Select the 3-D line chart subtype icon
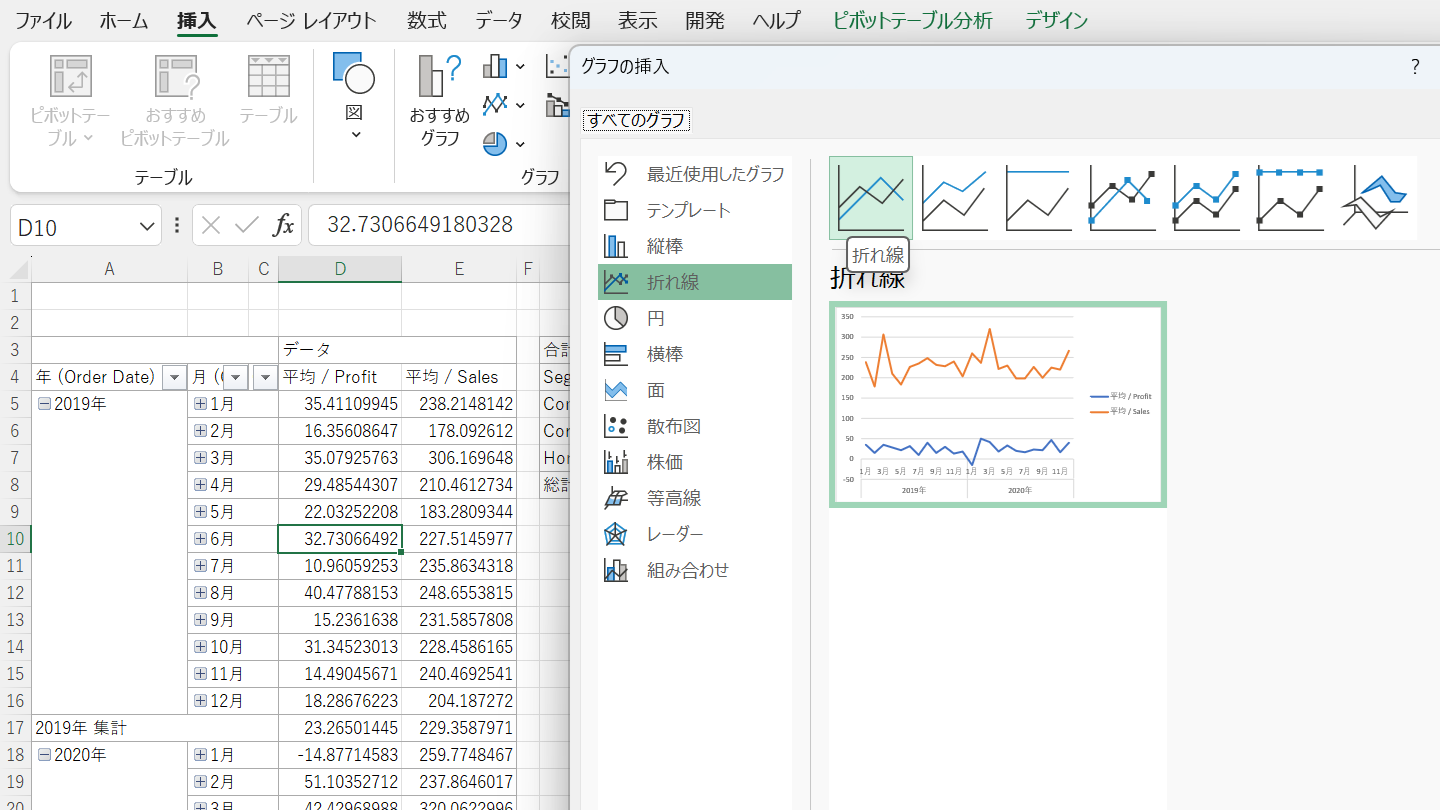The height and width of the screenshot is (810, 1440). [x=1375, y=197]
